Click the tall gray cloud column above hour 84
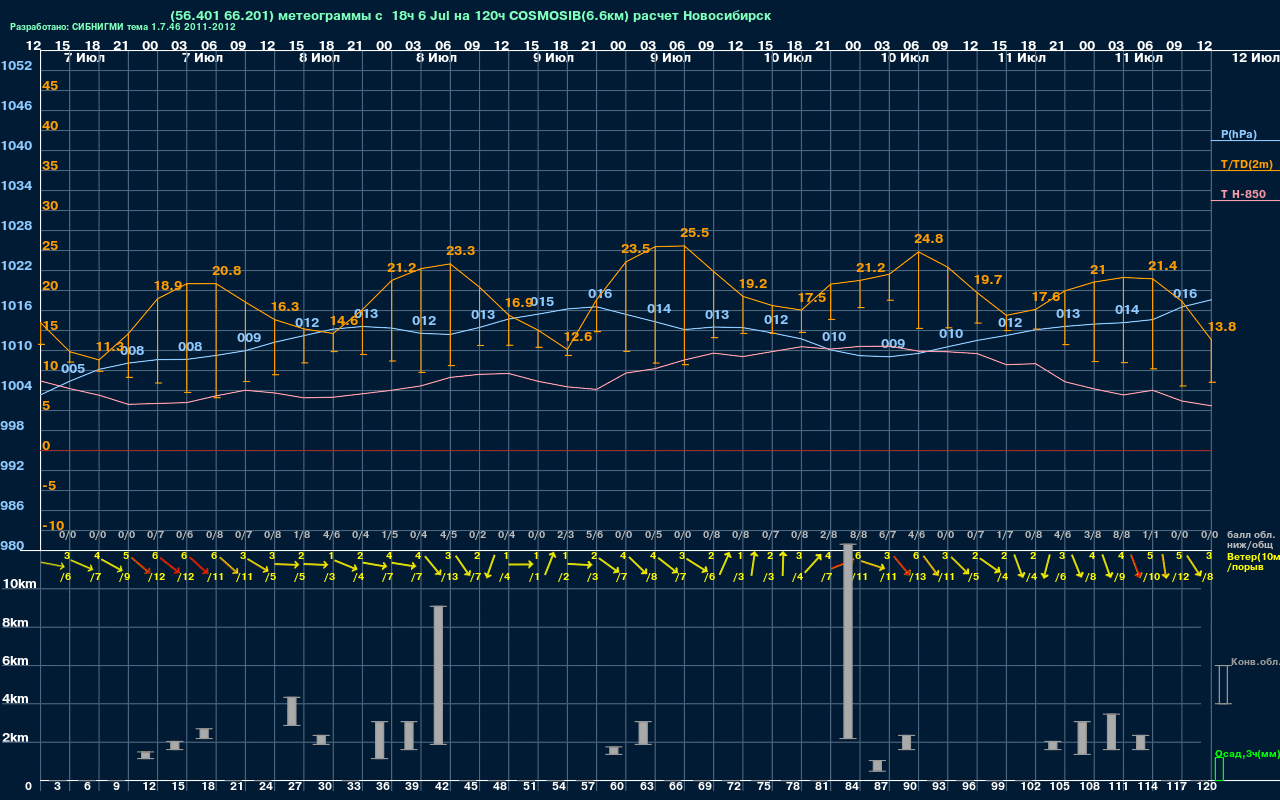Viewport: 1280px width, 800px height. (x=848, y=641)
